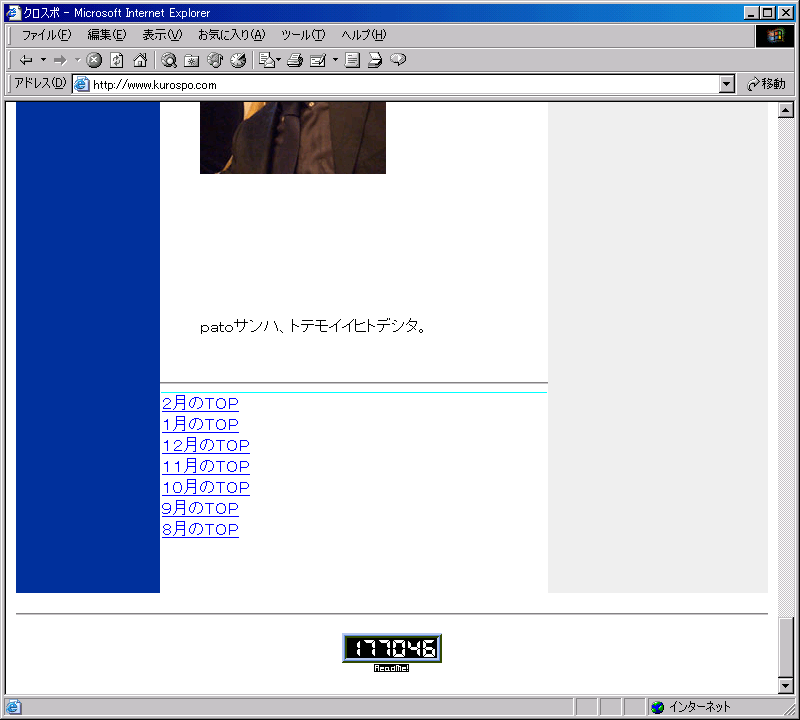Click the vertical scrollbar up arrow
Image resolution: width=800 pixels, height=720 pixels.
pos(786,110)
